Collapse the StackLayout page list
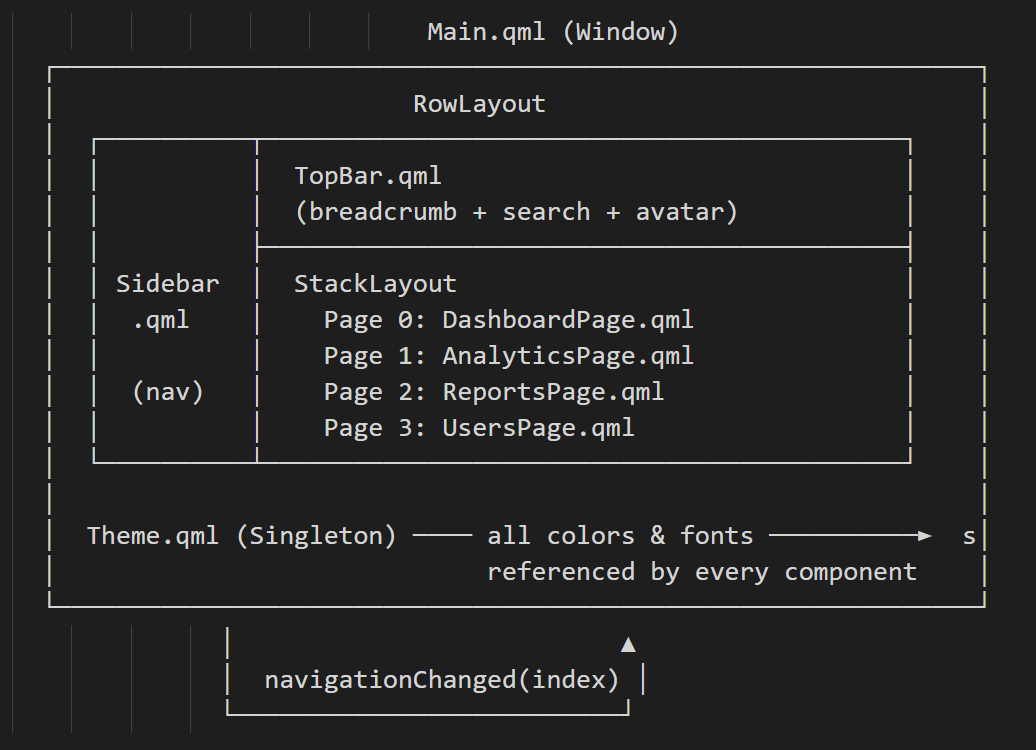The width and height of the screenshot is (1036, 750). pos(375,283)
